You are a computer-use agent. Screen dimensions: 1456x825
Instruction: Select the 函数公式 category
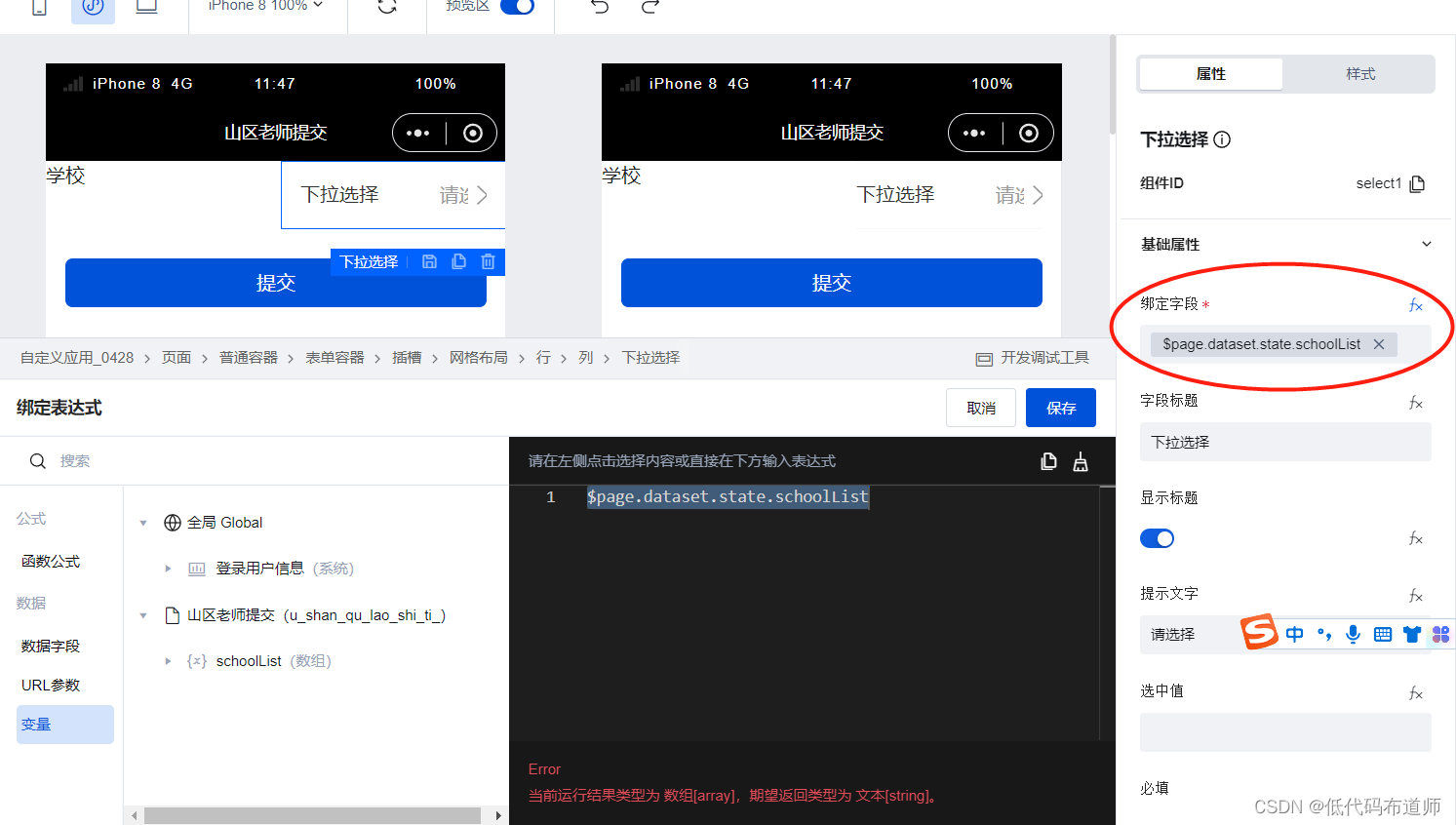coord(51,562)
